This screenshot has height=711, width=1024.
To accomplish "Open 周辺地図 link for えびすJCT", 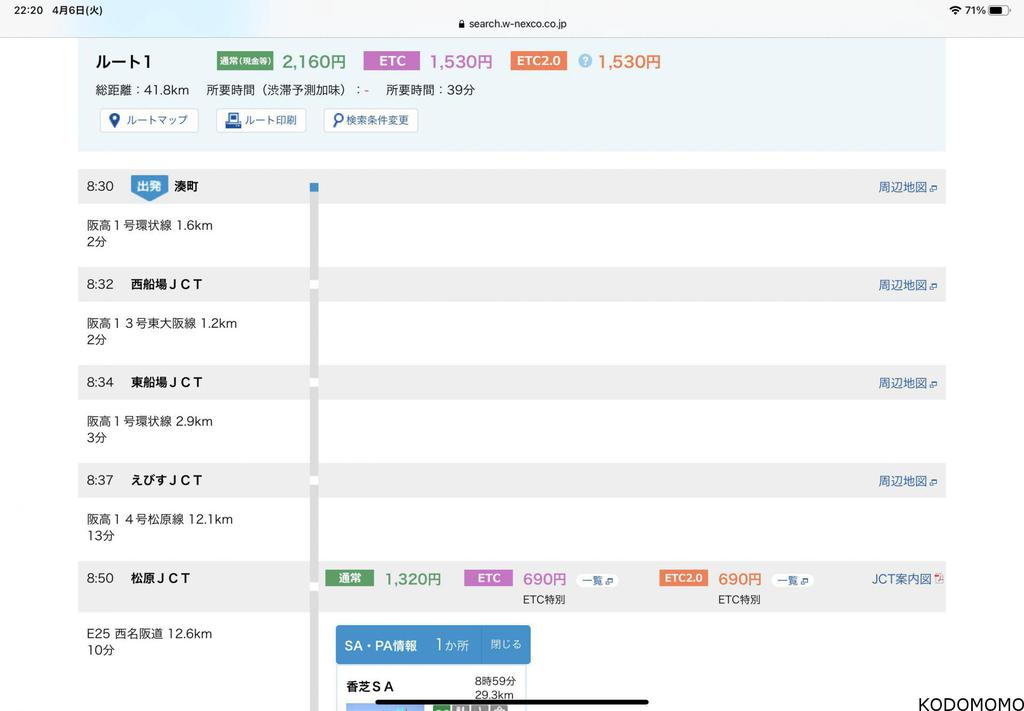I will click(x=907, y=481).
